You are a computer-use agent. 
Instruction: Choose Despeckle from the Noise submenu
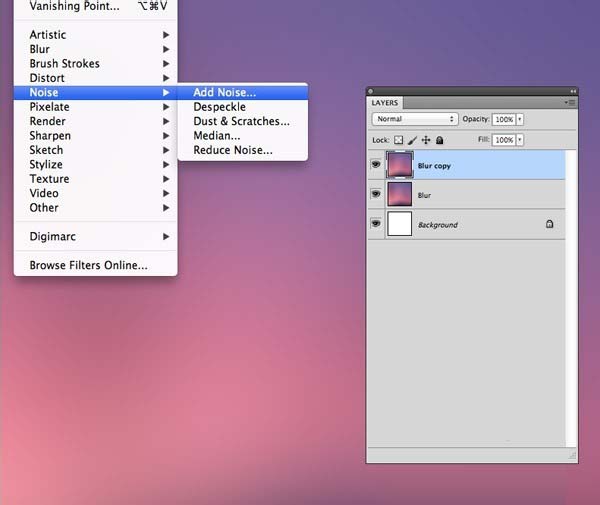(x=243, y=107)
